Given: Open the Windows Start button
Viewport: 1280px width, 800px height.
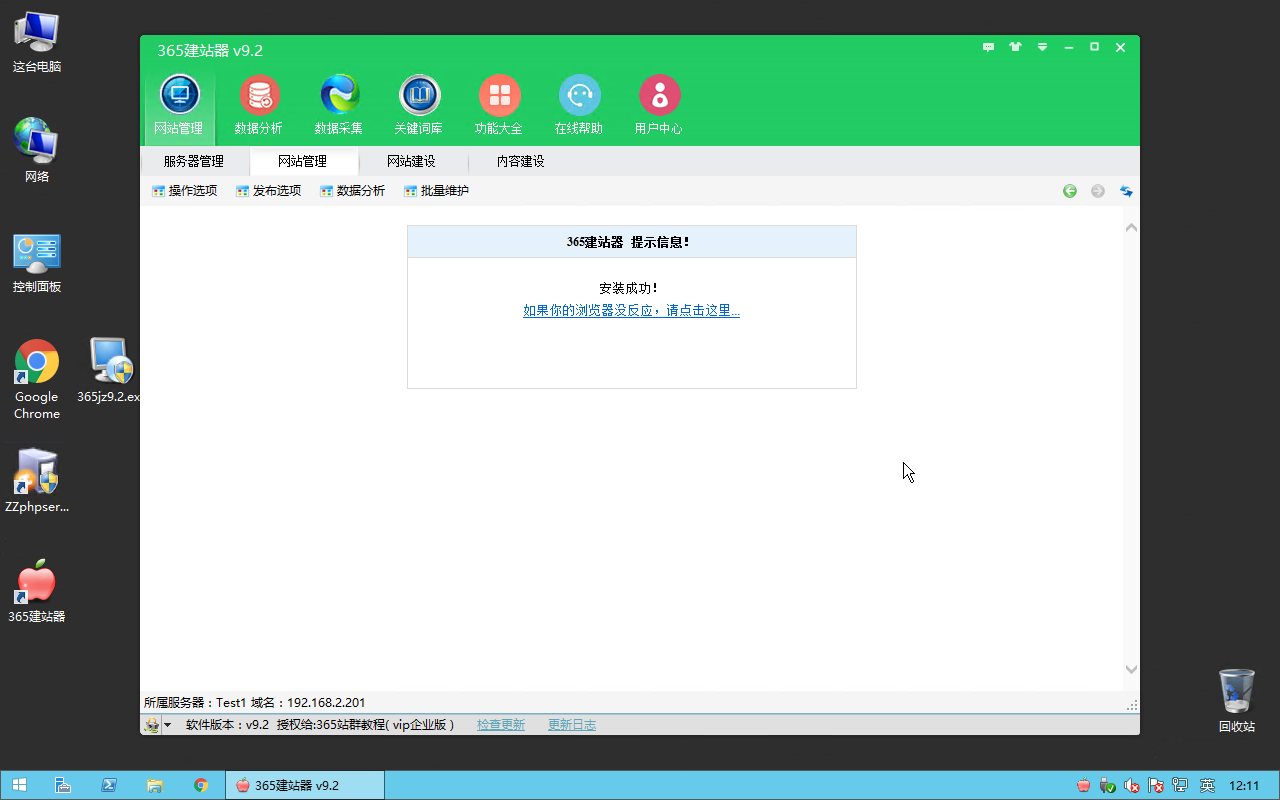Looking at the screenshot, I should [19, 785].
